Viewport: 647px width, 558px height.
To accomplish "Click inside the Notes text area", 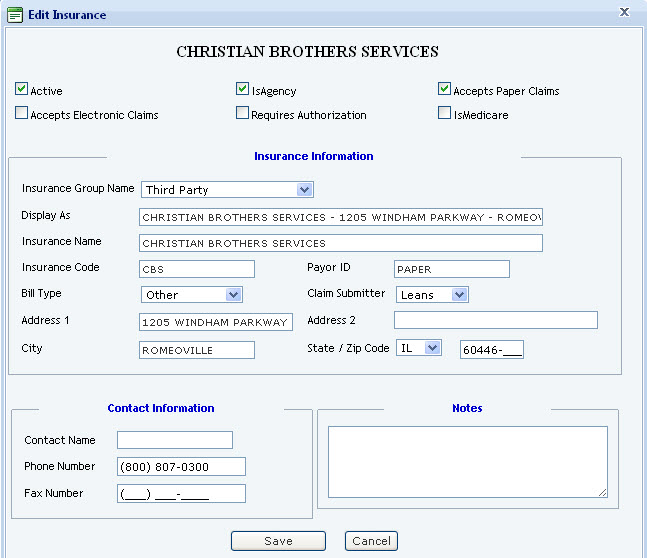I will coord(468,462).
